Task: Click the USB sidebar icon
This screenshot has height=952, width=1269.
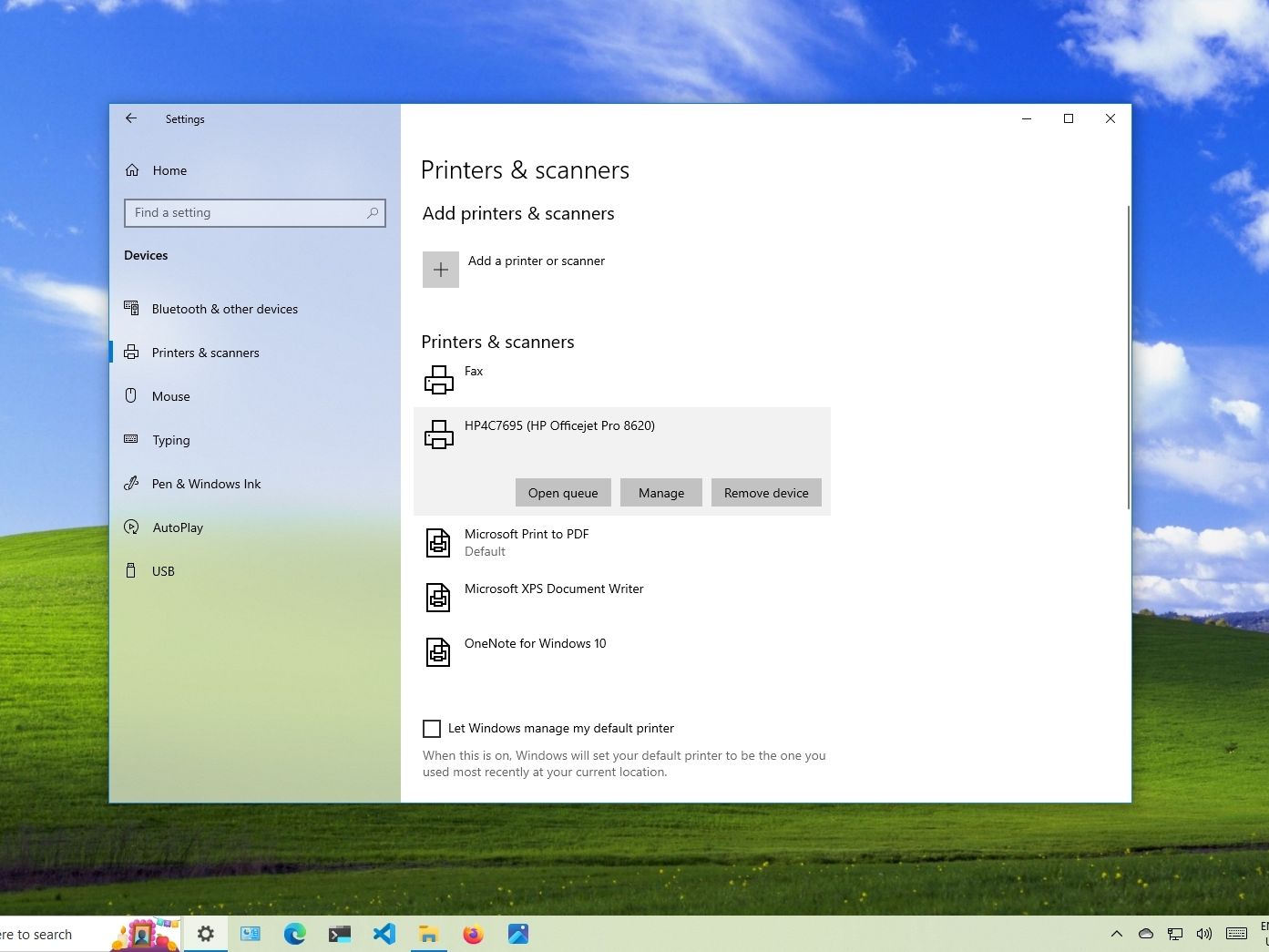Action: click(x=131, y=570)
